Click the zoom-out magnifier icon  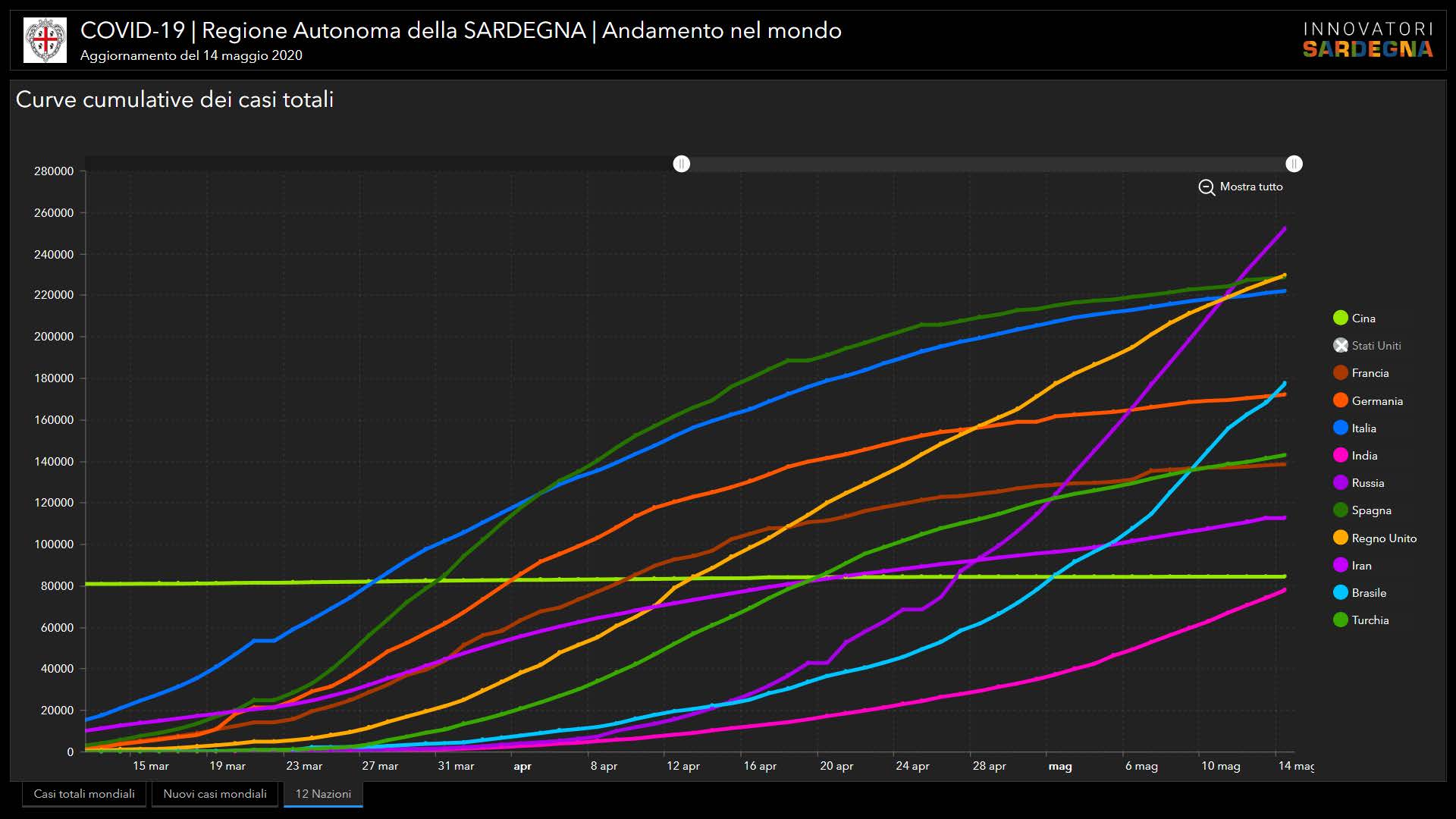pos(1207,187)
